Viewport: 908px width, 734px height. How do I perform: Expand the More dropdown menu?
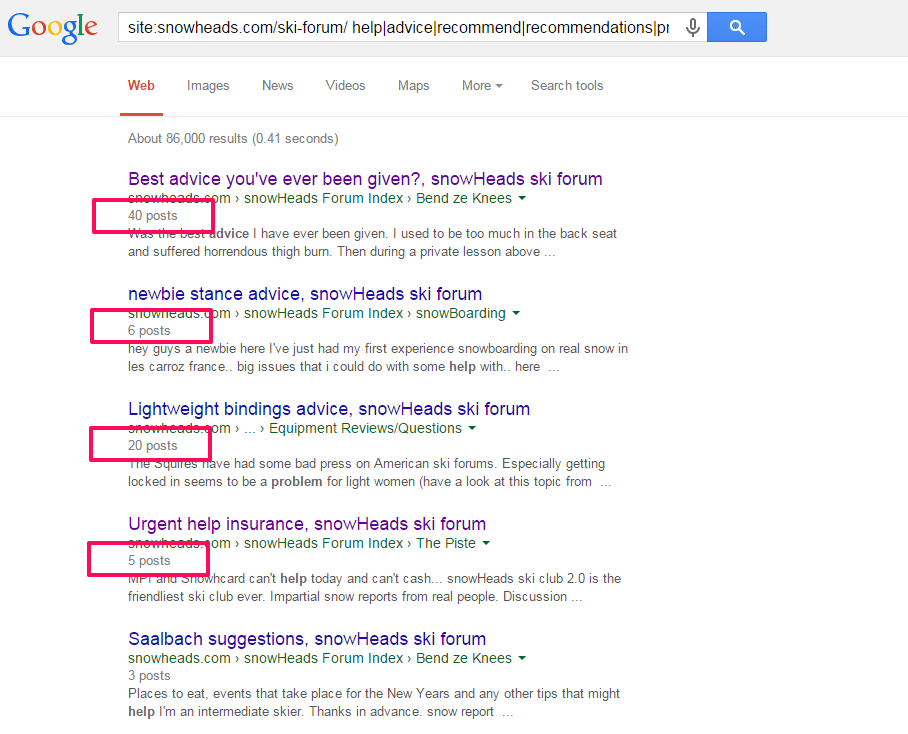[x=482, y=86]
